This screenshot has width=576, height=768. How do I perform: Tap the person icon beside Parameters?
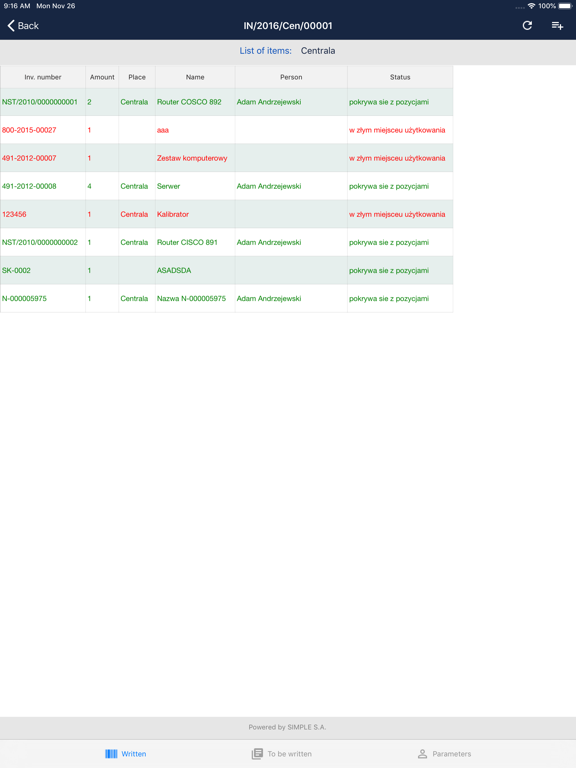(x=422, y=754)
